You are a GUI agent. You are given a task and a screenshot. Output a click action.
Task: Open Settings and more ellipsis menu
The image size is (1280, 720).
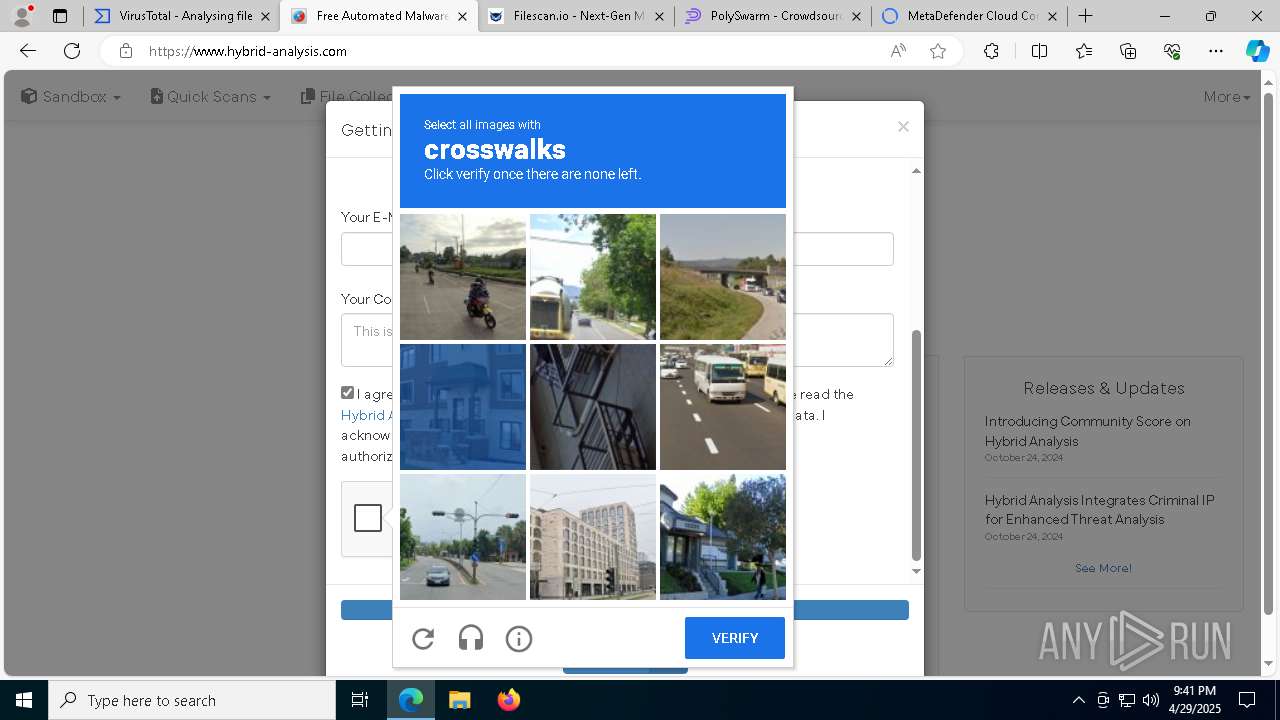[1216, 51]
